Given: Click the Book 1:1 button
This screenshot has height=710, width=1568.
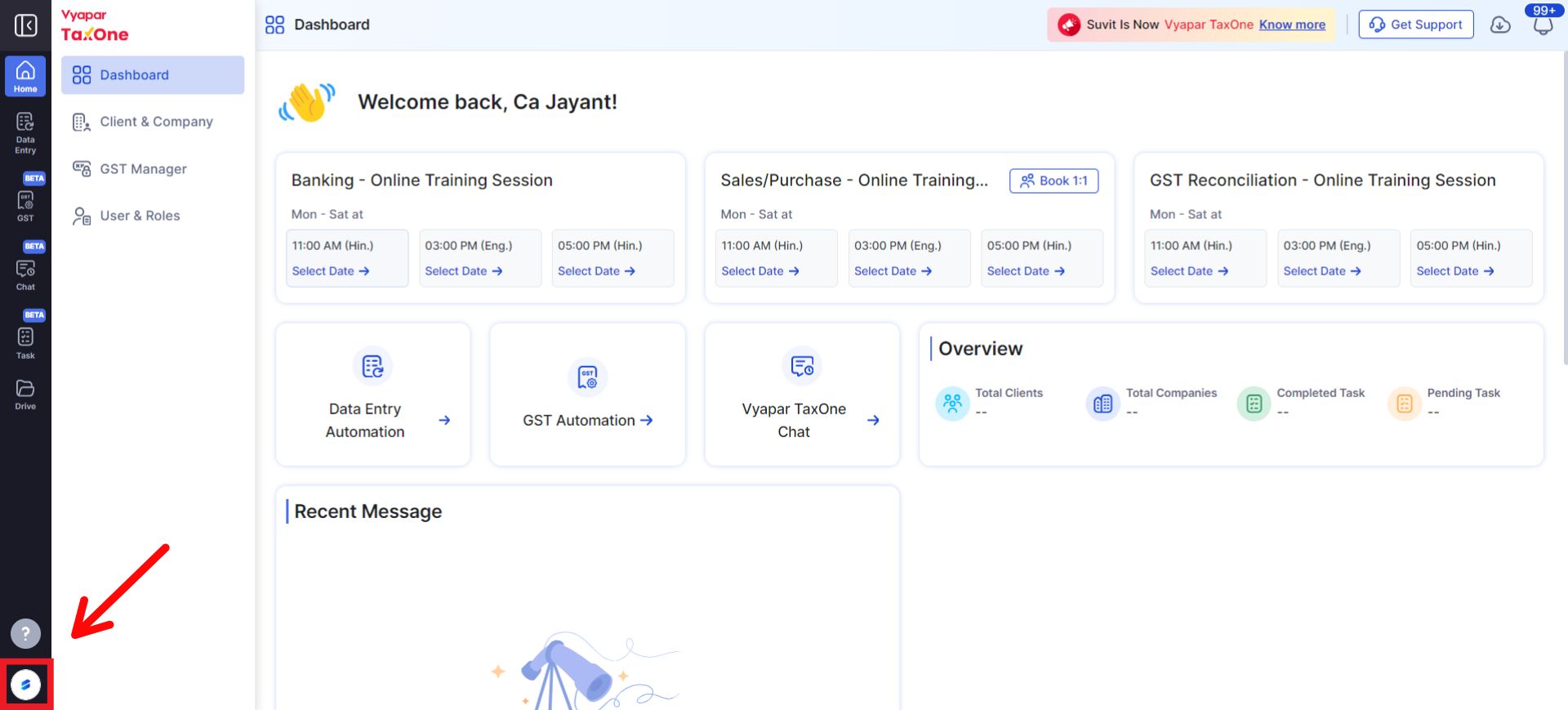Looking at the screenshot, I should [1053, 181].
